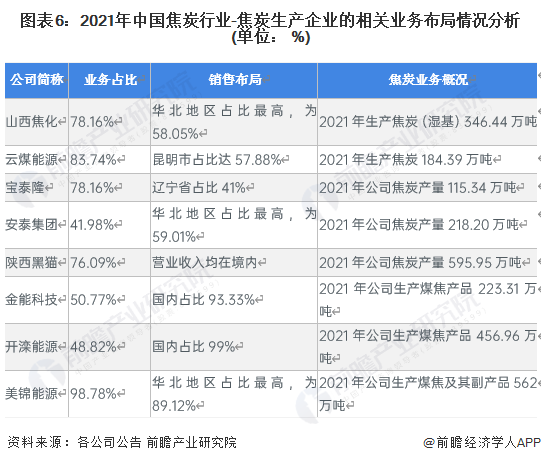Image resolution: width=541 pixels, height=463 pixels.
Task: Select the 陕西黑猫 company cell
Action: 37,263
